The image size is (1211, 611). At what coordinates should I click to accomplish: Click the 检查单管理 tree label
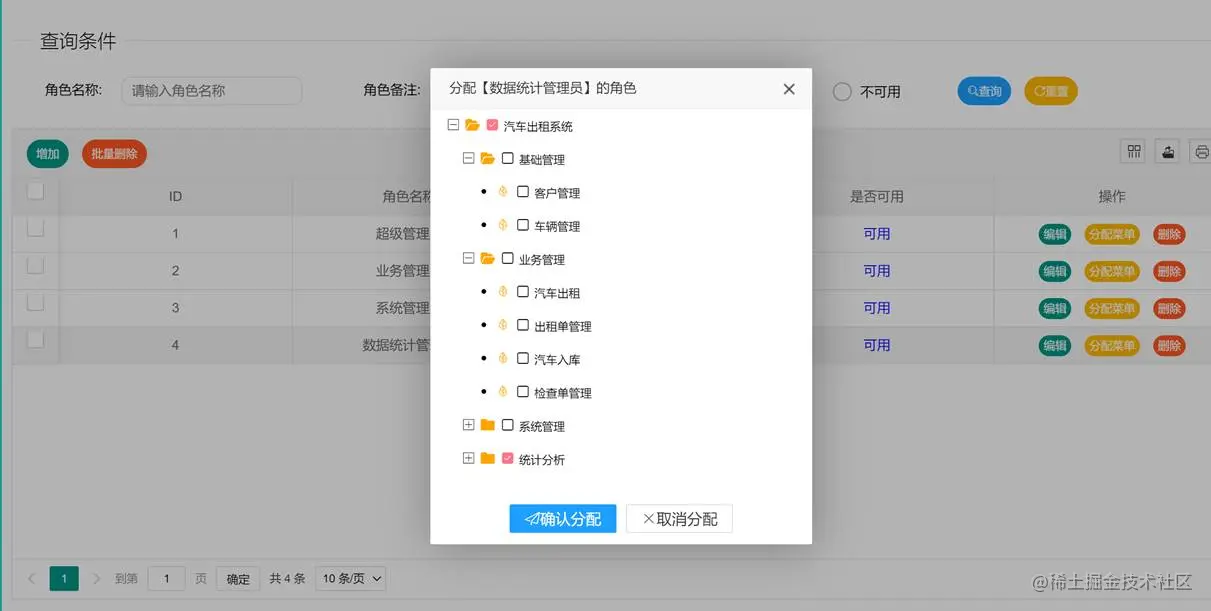click(x=563, y=393)
